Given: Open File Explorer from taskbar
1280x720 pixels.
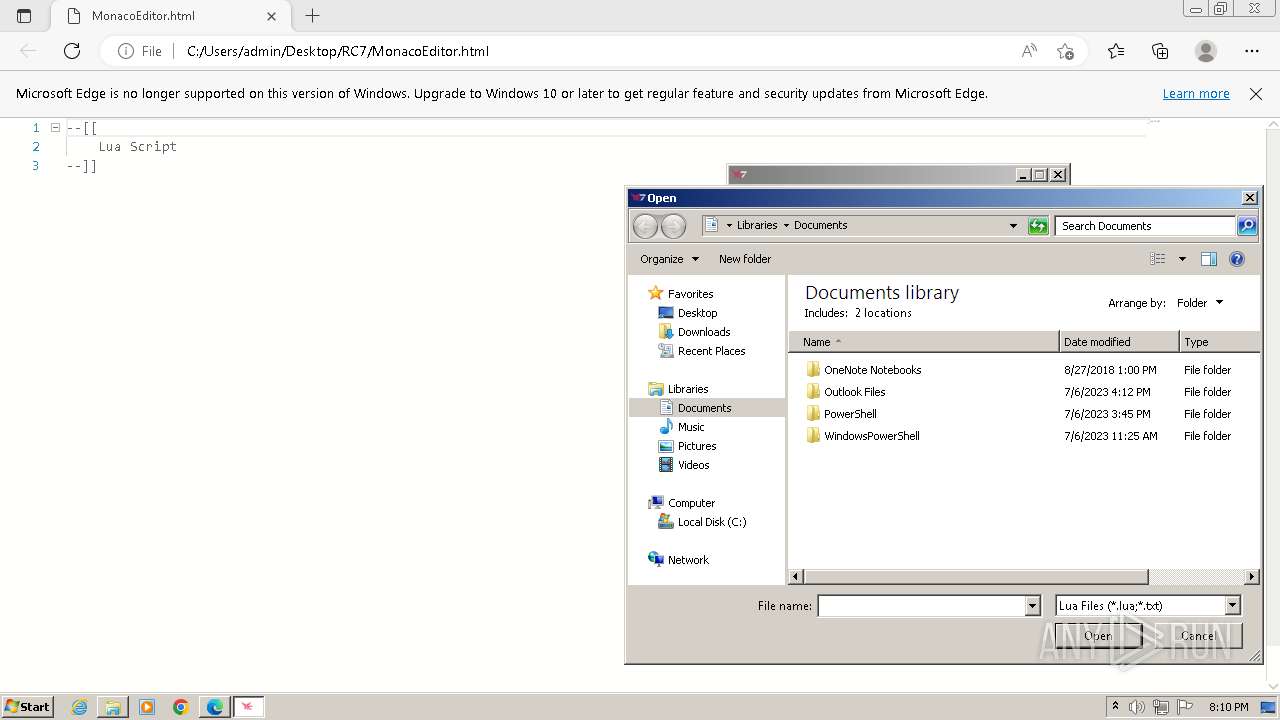Looking at the screenshot, I should click(x=113, y=707).
